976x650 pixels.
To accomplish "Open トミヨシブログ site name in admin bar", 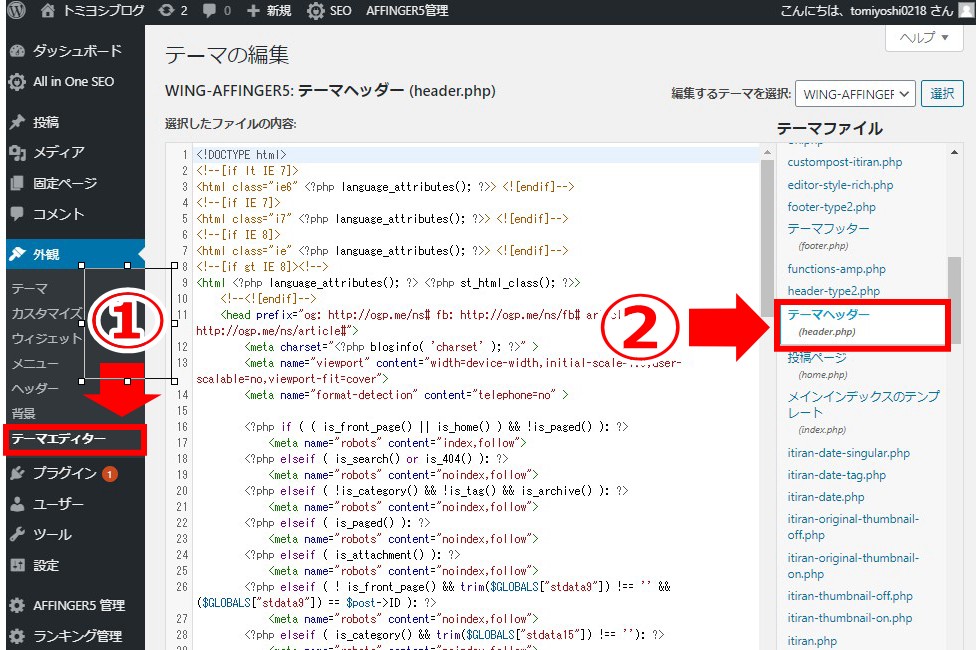I will [103, 11].
